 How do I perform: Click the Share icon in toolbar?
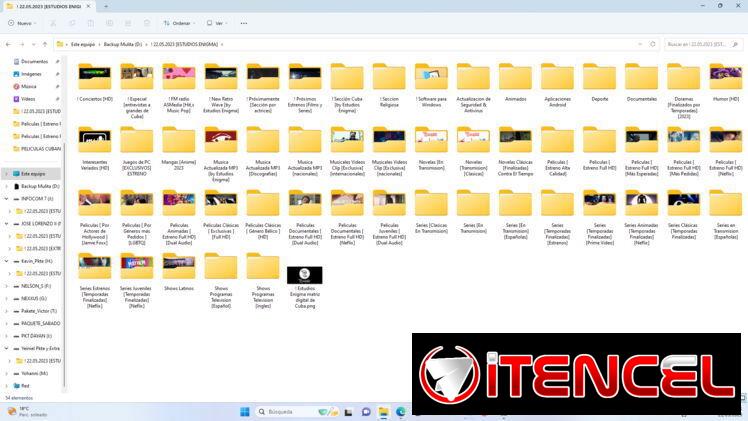128,23
